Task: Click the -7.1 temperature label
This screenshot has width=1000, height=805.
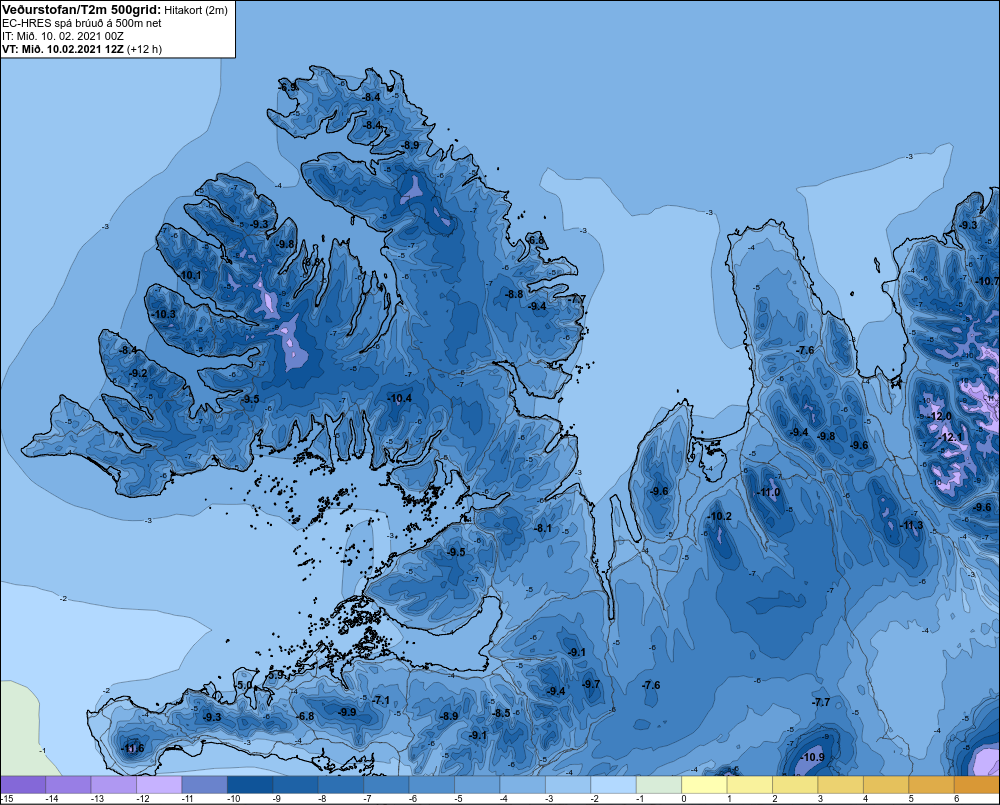Action: [381, 700]
